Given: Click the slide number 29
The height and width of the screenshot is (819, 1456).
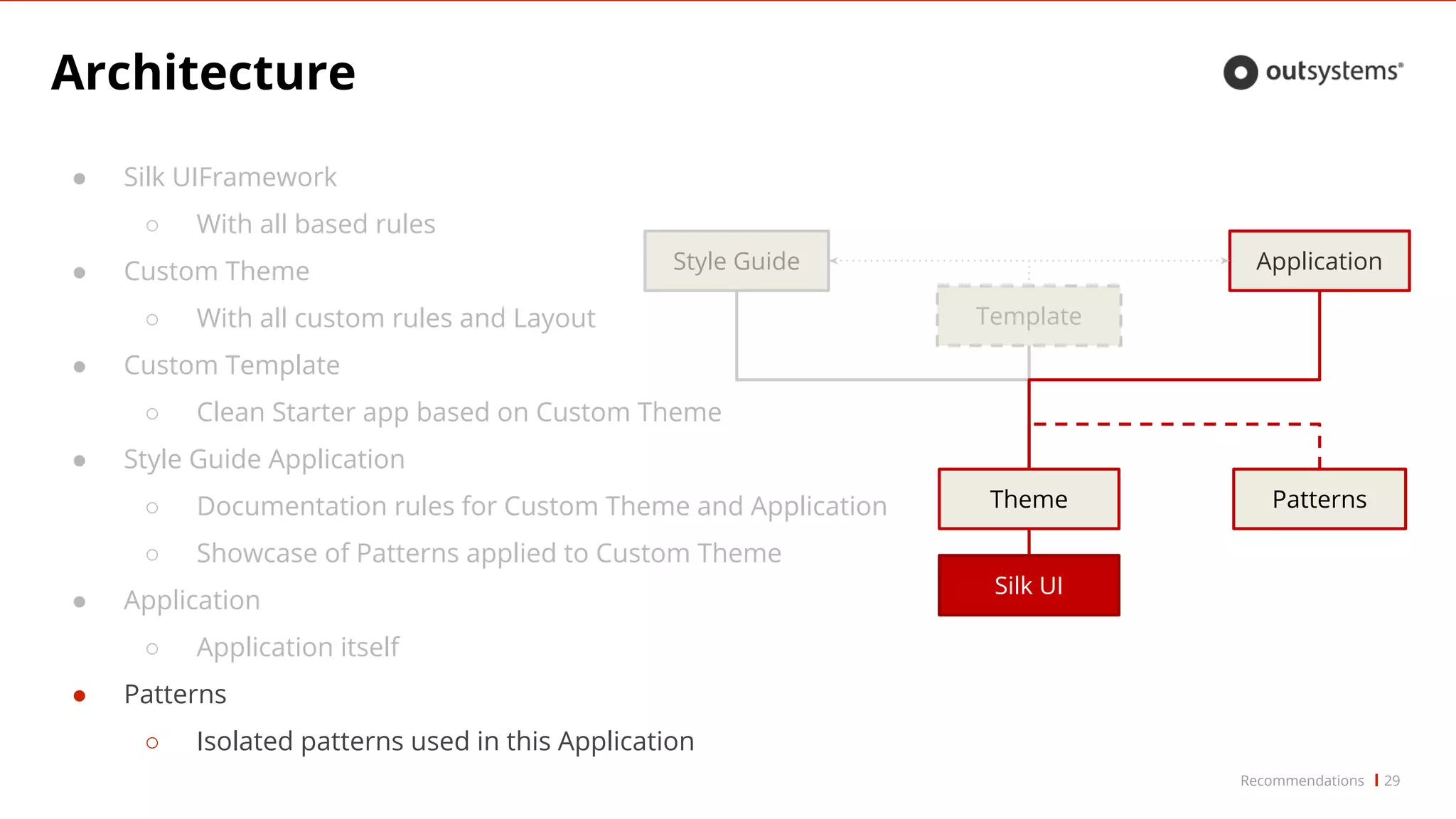Looking at the screenshot, I should 1392,781.
